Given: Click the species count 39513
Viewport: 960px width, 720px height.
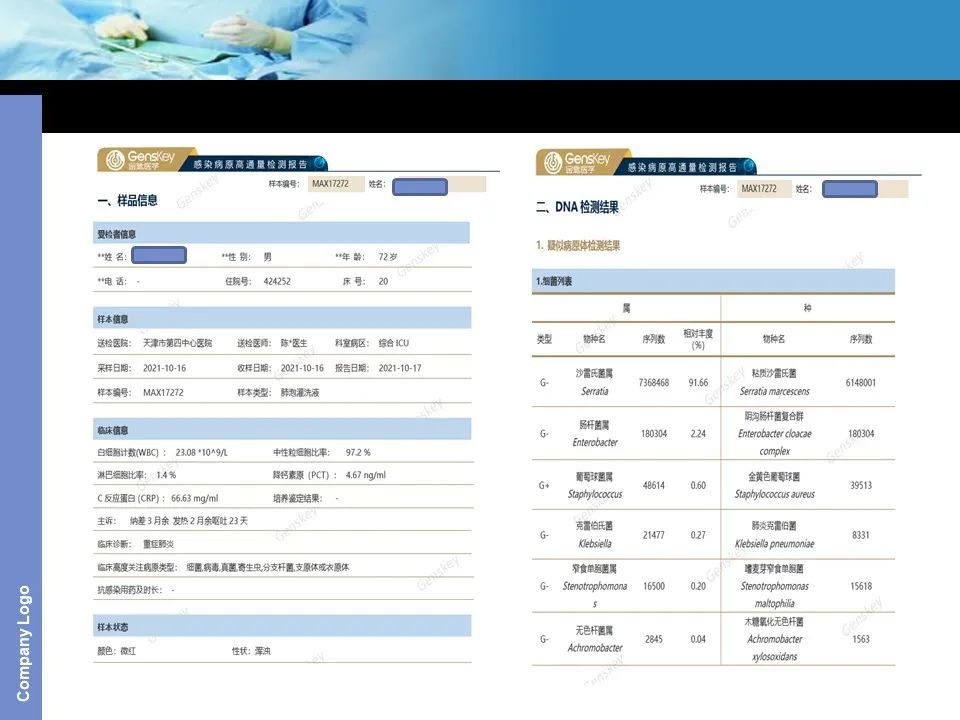Looking at the screenshot, I should tap(861, 486).
